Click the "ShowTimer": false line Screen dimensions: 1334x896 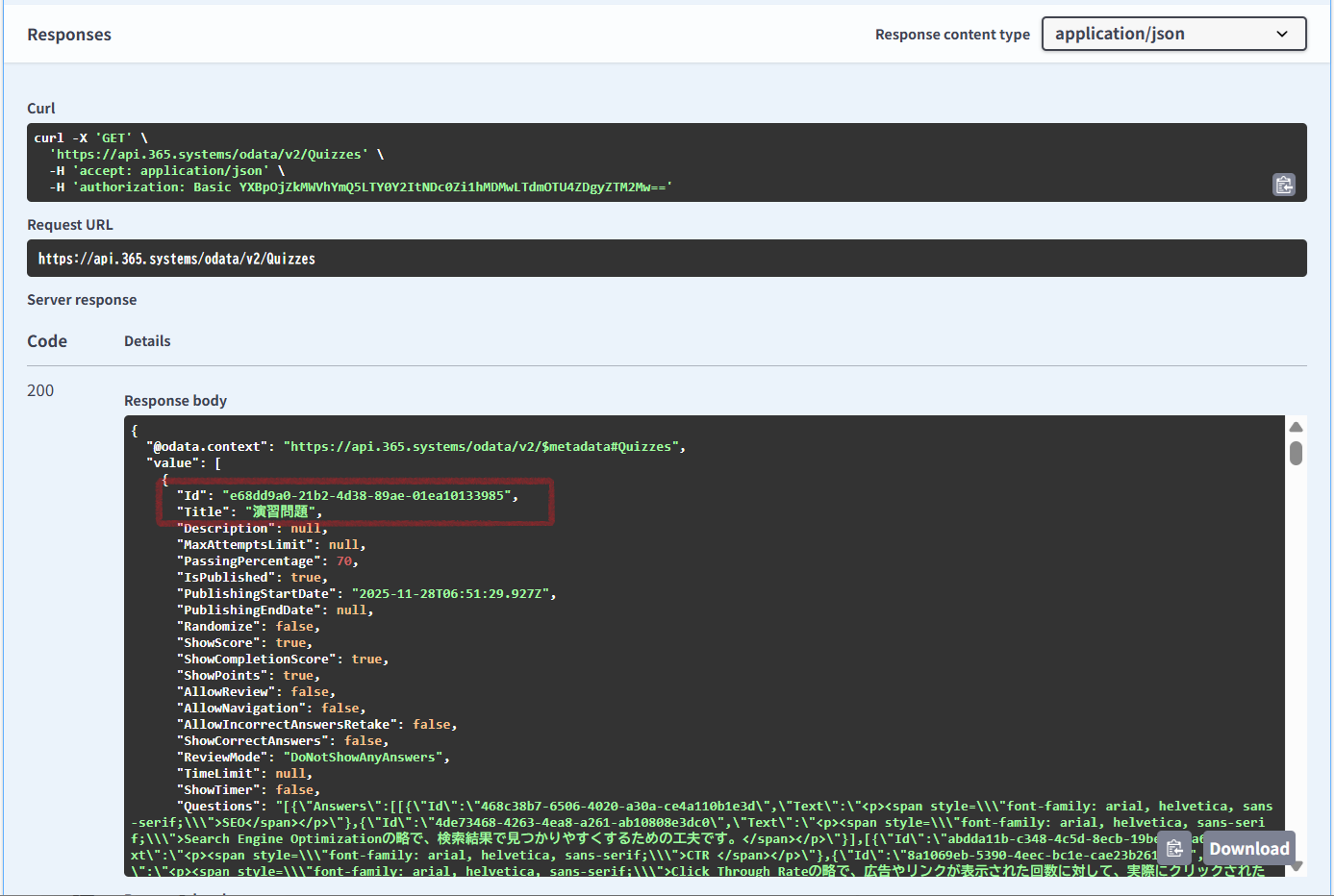248,790
